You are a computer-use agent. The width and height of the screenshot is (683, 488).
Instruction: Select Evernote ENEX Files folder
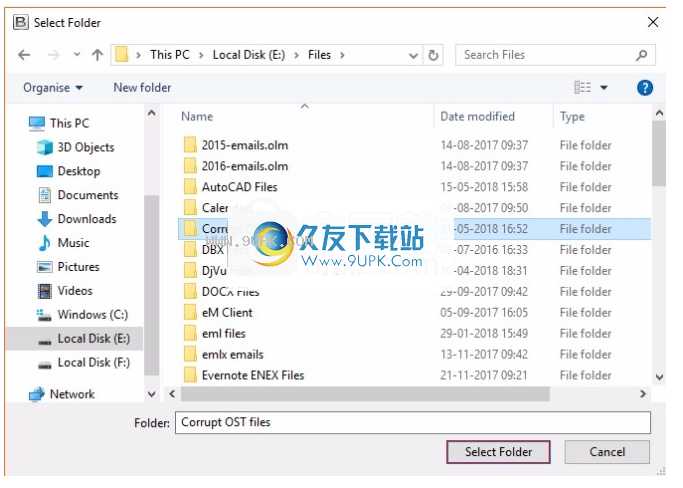(x=253, y=375)
